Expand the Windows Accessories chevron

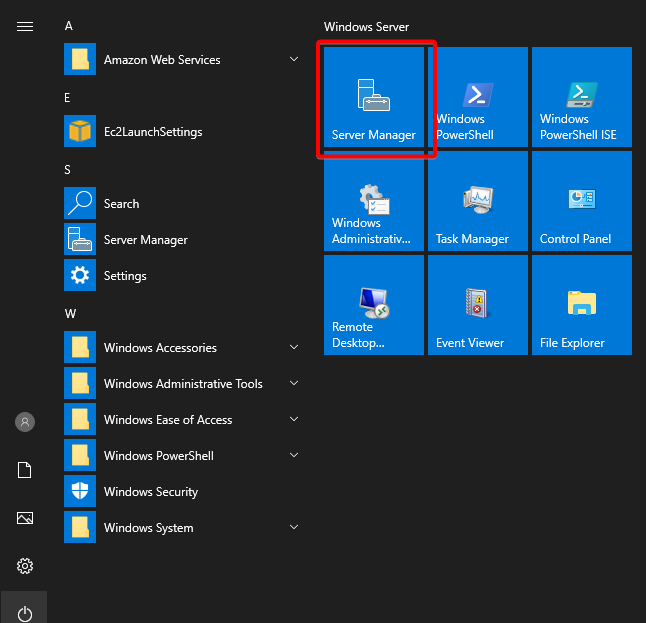(x=294, y=347)
